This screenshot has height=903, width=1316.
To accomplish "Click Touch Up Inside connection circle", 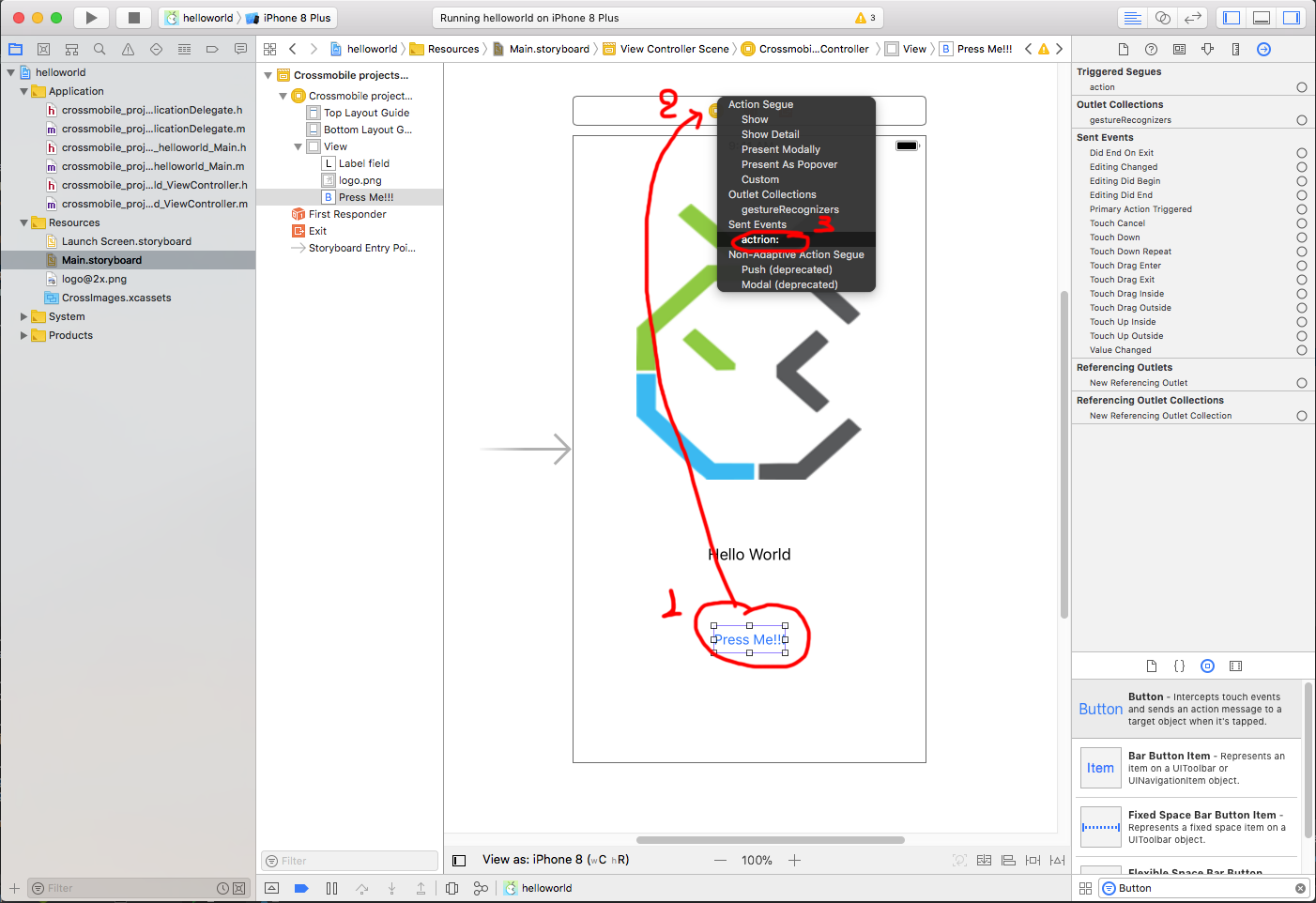I will [1301, 322].
